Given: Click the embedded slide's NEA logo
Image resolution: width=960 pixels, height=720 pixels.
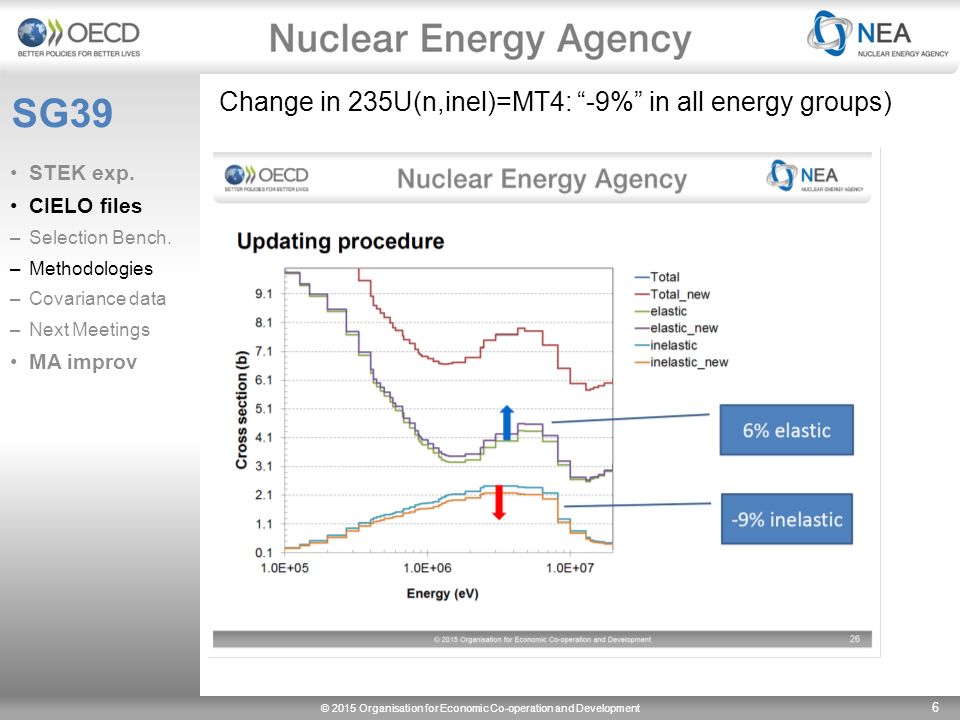Looking at the screenshot, I should [814, 176].
